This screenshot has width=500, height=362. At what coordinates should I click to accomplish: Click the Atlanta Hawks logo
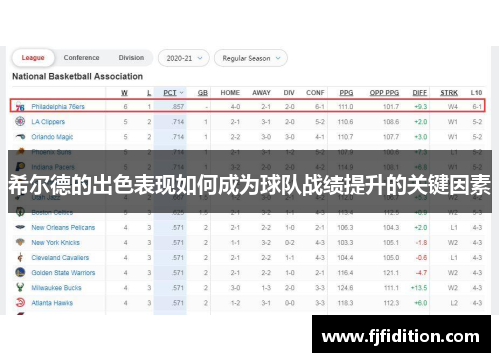20,303
